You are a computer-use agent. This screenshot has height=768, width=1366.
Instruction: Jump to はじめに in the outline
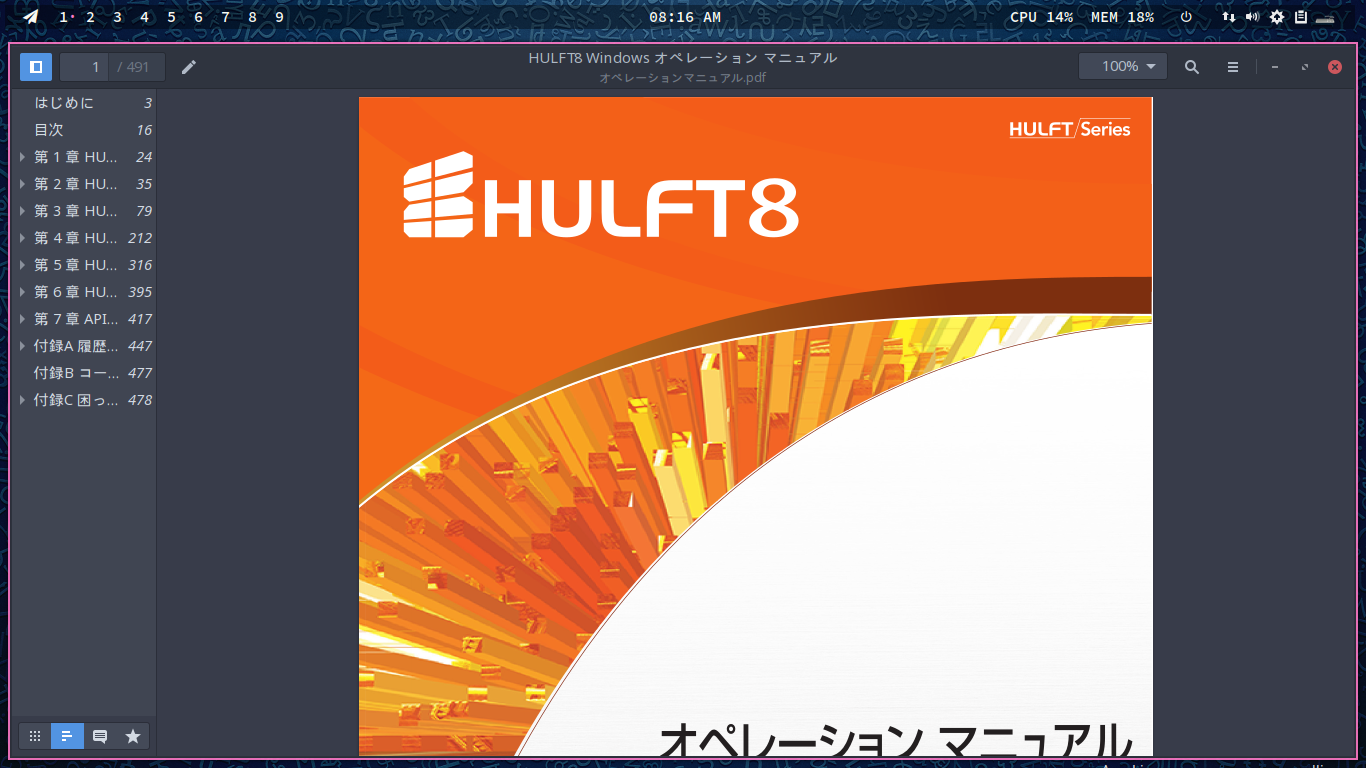(64, 103)
